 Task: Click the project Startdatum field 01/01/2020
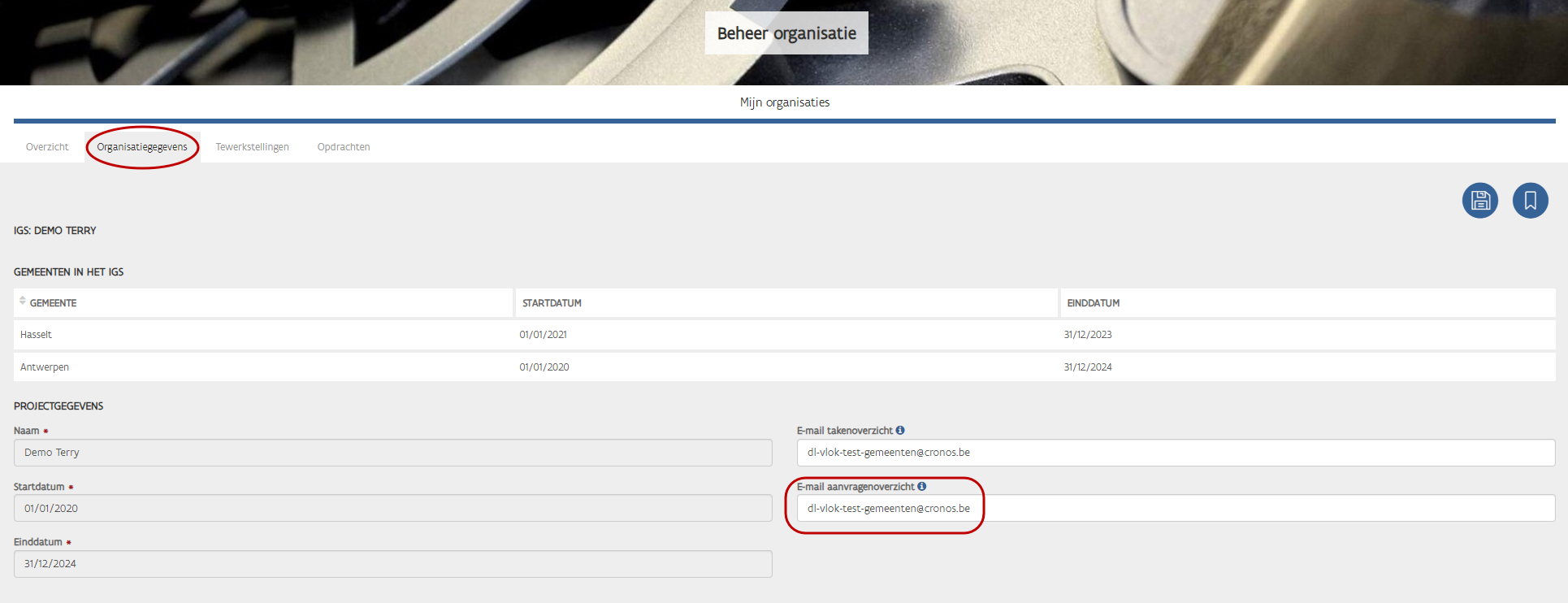point(392,509)
